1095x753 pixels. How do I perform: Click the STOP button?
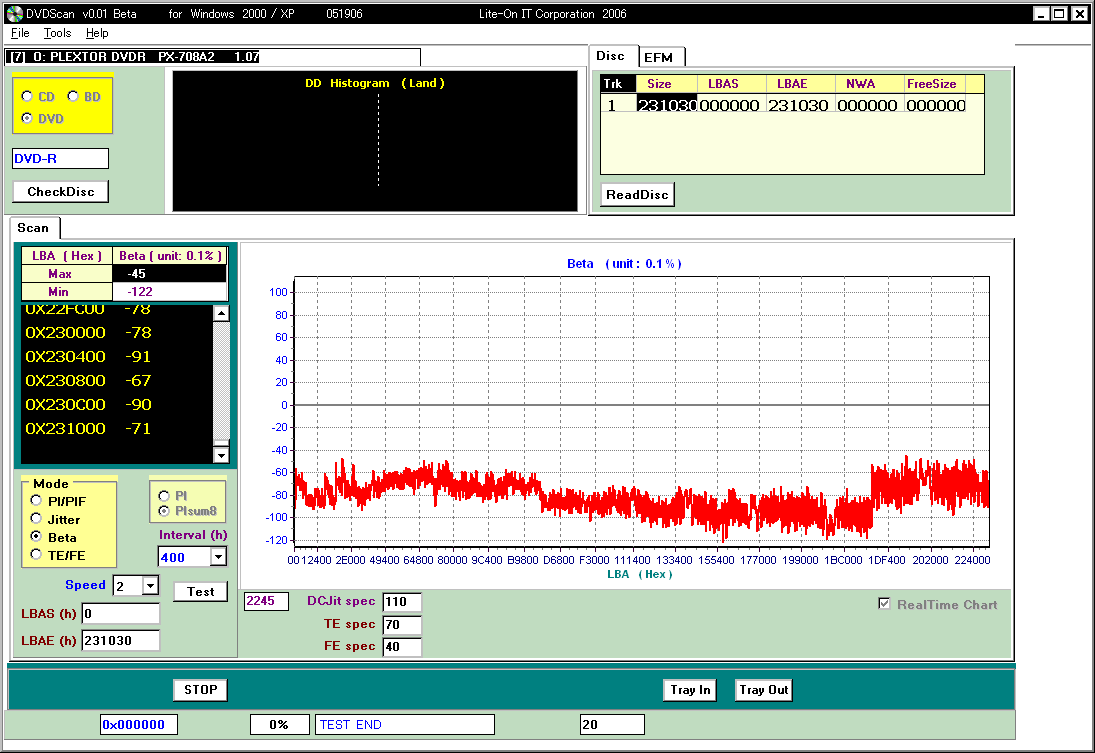(200, 690)
